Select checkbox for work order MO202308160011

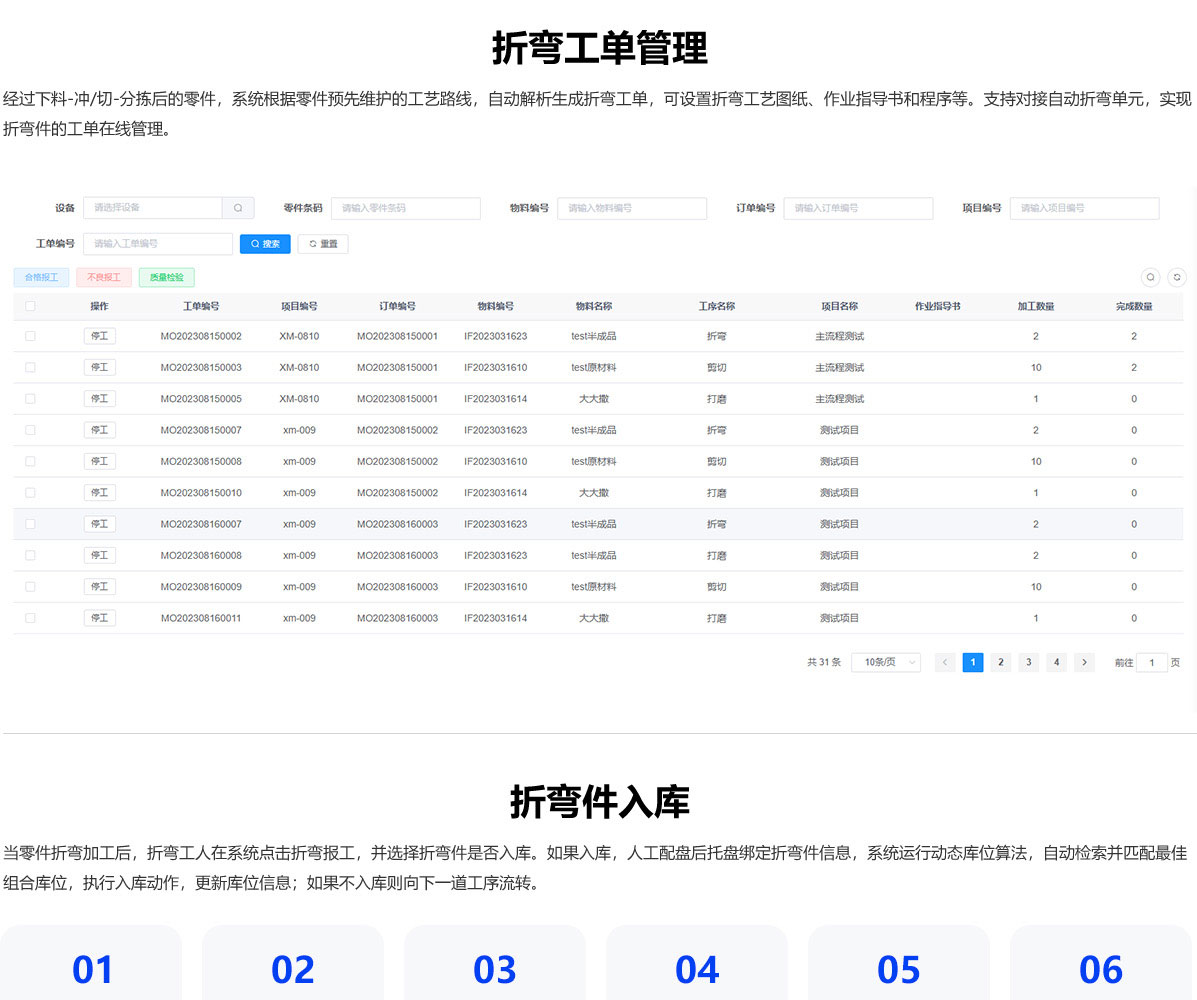coord(30,618)
